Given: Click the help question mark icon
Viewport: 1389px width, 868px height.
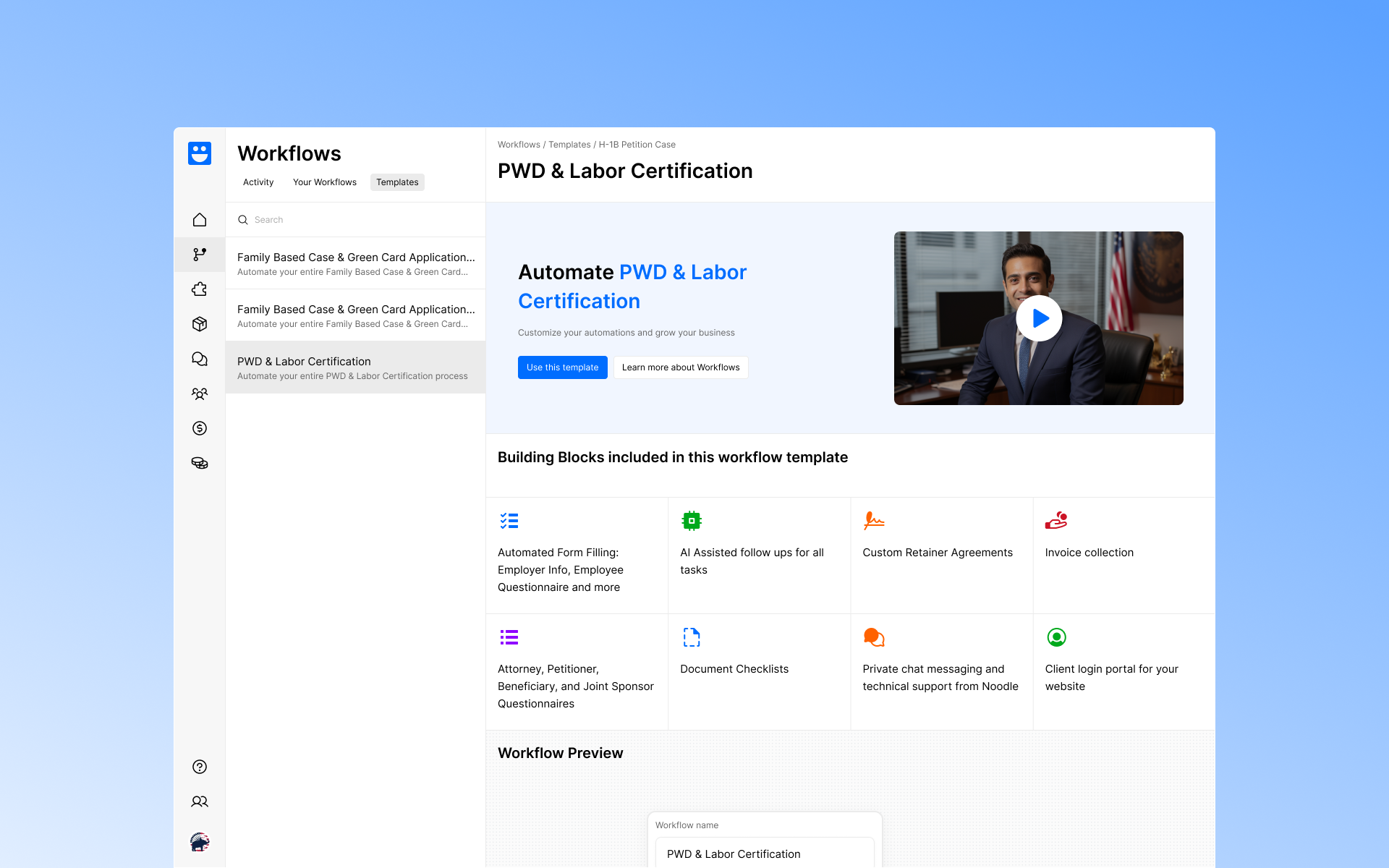Looking at the screenshot, I should [x=200, y=767].
